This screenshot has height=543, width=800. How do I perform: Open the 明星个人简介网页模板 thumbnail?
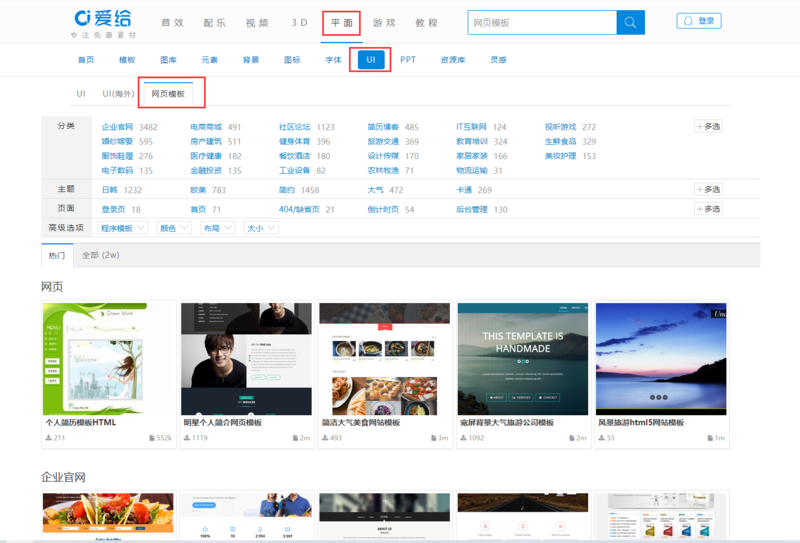pyautogui.click(x=246, y=359)
